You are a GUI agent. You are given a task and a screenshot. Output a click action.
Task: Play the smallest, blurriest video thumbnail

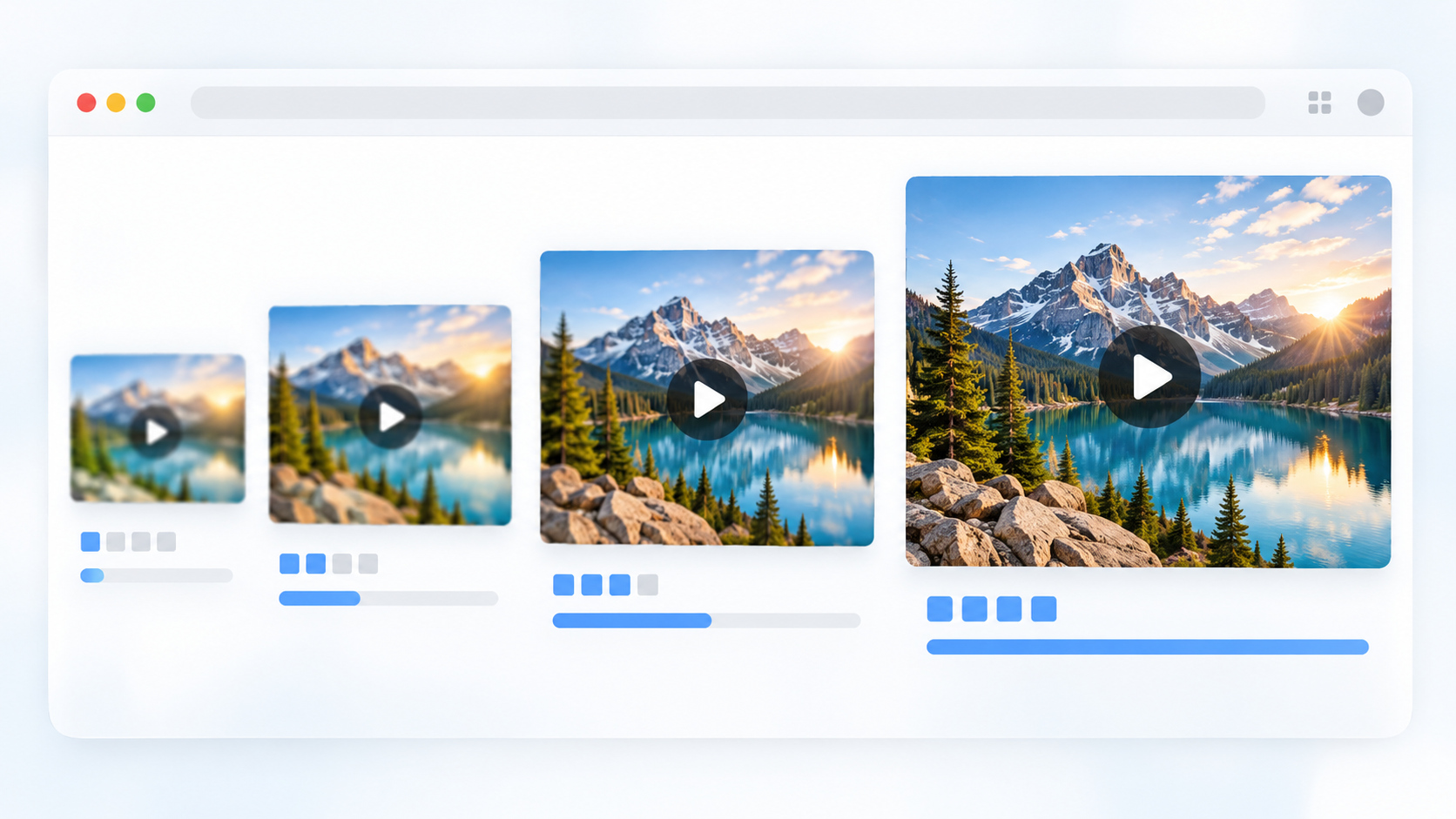(x=156, y=431)
